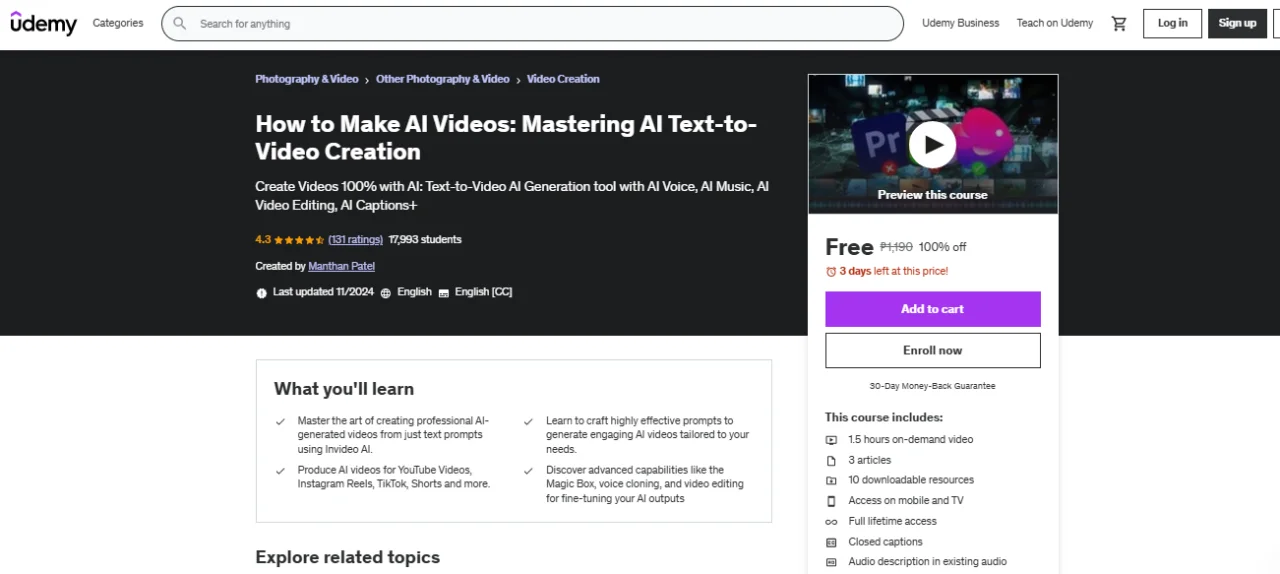Open the Udemy home logo

pyautogui.click(x=43, y=23)
